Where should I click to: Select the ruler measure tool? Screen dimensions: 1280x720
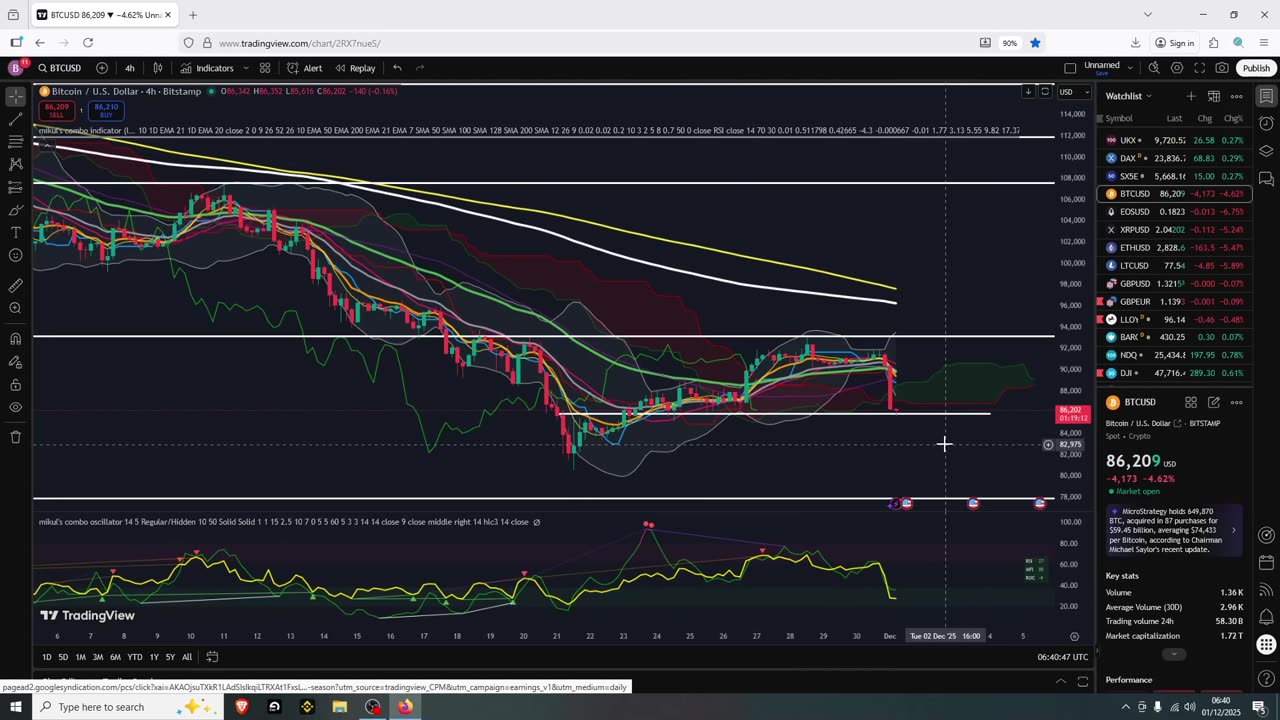tap(16, 285)
